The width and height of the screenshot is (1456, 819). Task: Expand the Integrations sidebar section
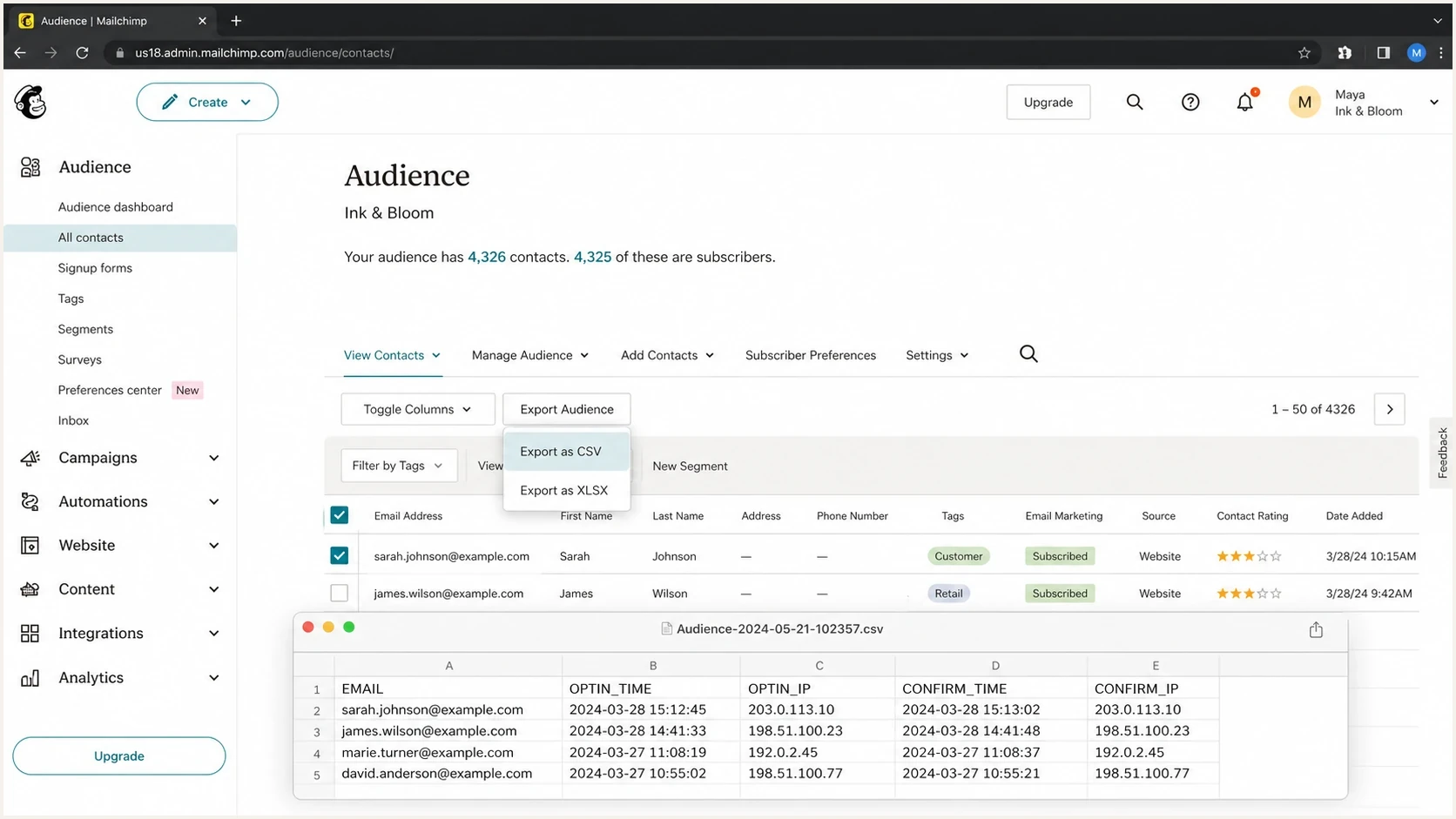(213, 633)
